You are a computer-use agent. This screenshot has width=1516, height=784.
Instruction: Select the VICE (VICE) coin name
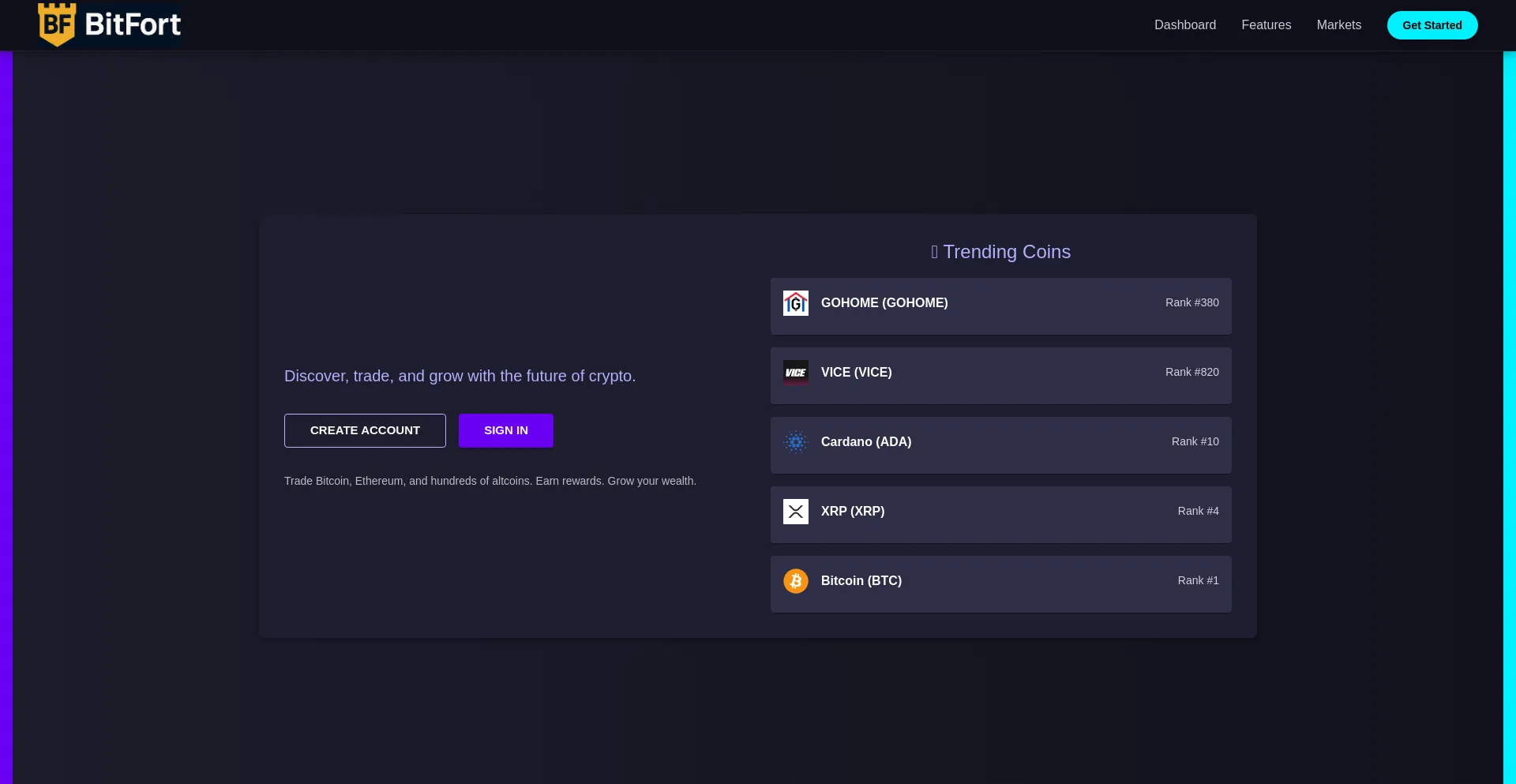pos(857,373)
